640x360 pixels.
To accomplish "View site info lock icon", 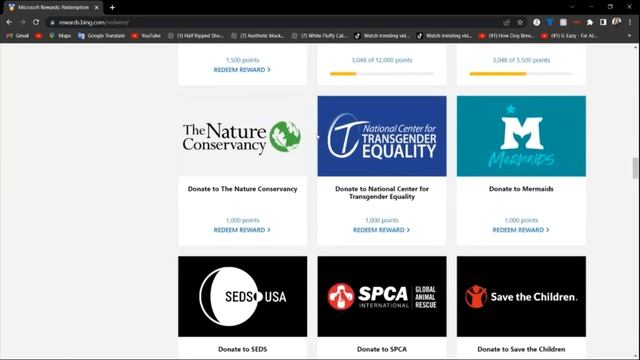I will [52, 22].
